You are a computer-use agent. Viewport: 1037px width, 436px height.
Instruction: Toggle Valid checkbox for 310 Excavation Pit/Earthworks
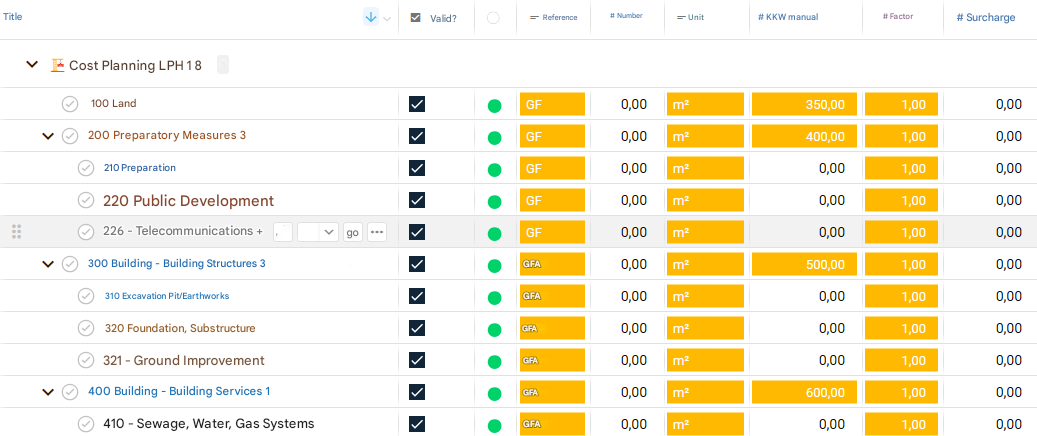coord(417,296)
